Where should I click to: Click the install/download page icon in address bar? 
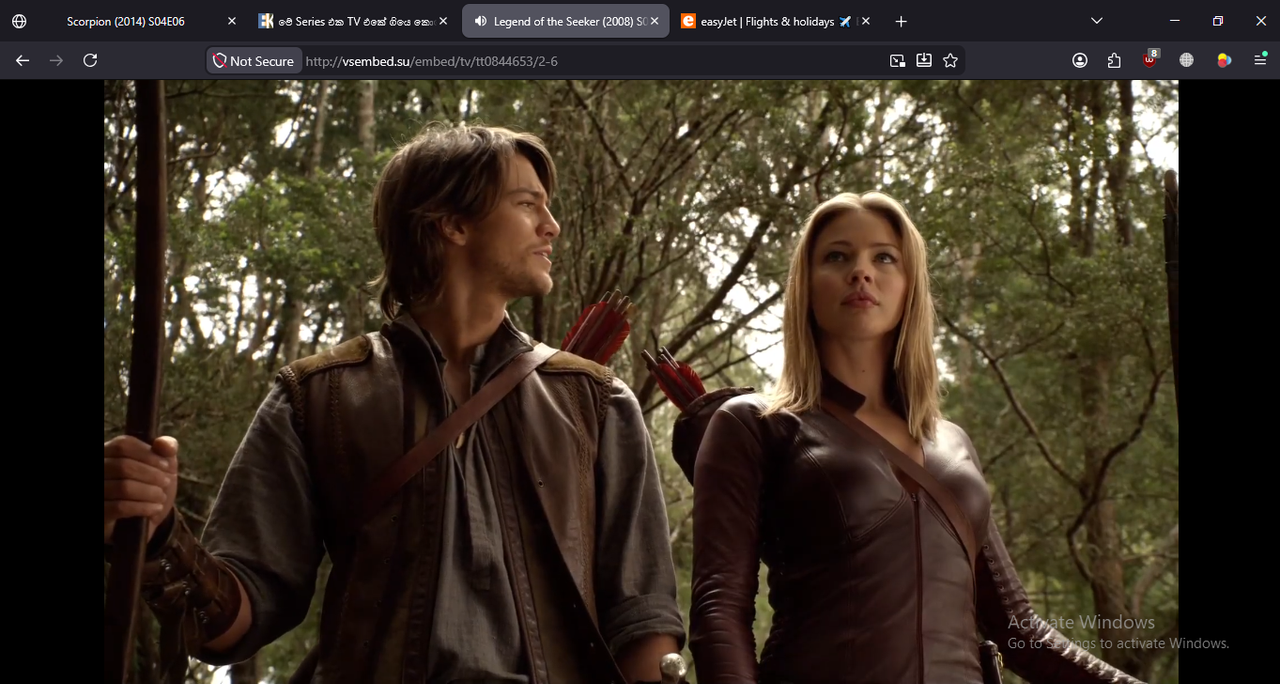[924, 61]
